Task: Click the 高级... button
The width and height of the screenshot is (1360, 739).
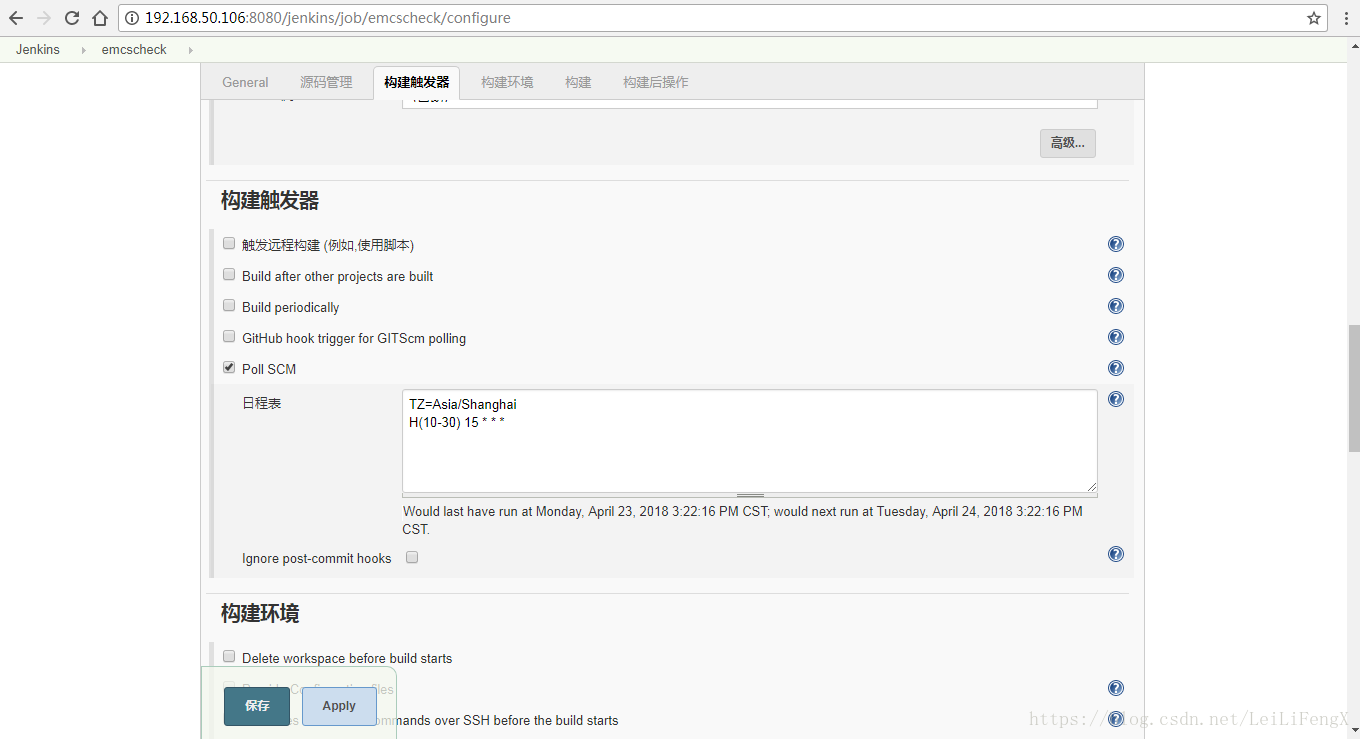Action: (x=1068, y=143)
